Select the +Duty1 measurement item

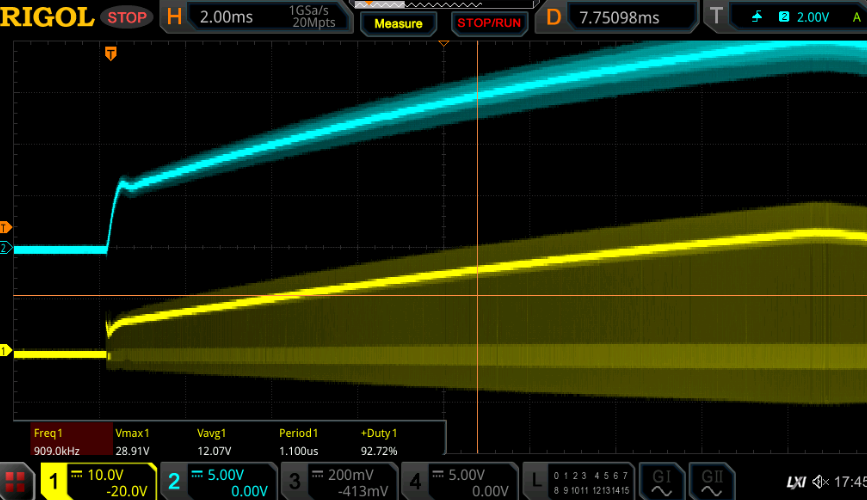[x=379, y=433]
